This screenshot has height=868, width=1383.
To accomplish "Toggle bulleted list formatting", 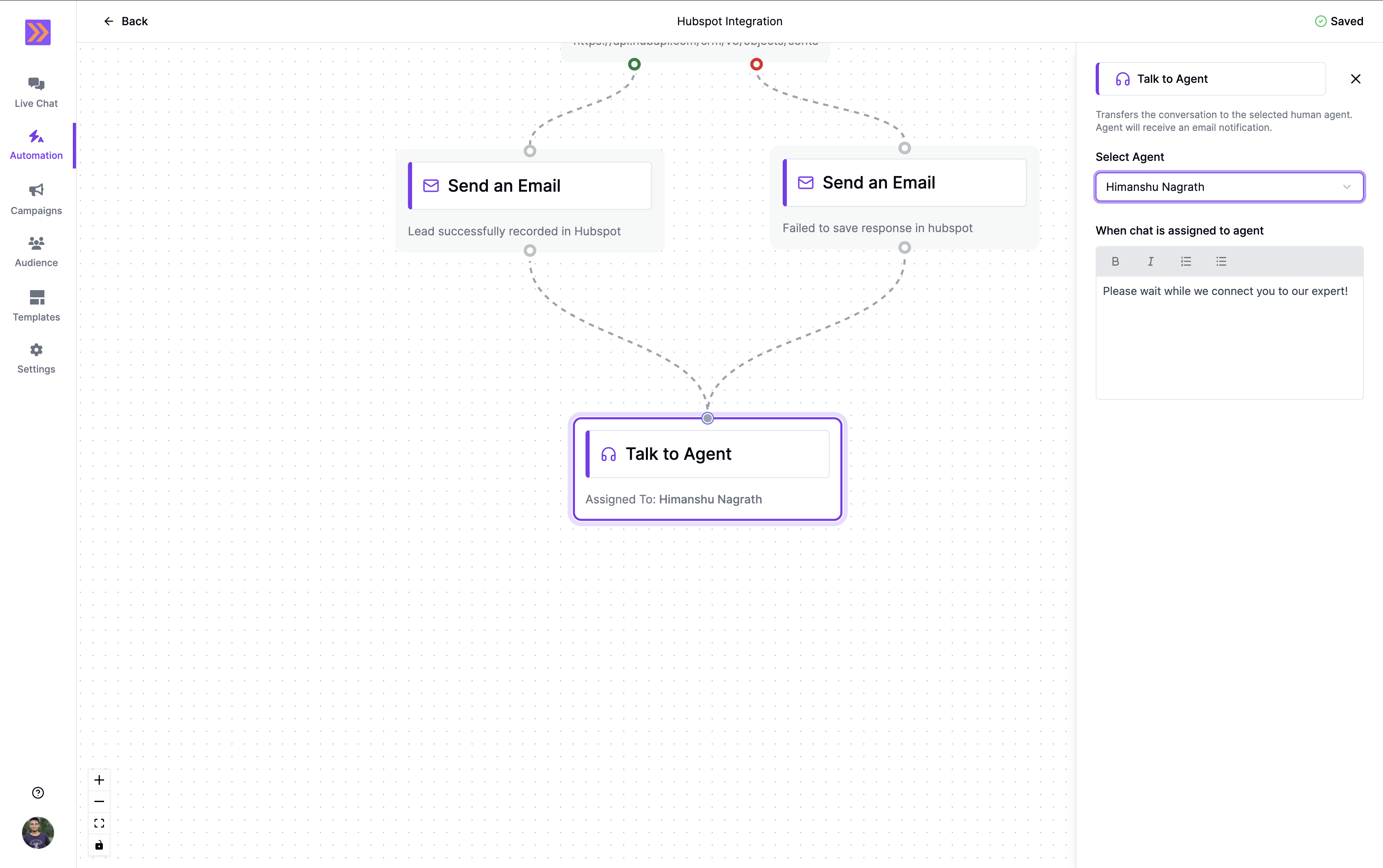I will pos(1221,261).
